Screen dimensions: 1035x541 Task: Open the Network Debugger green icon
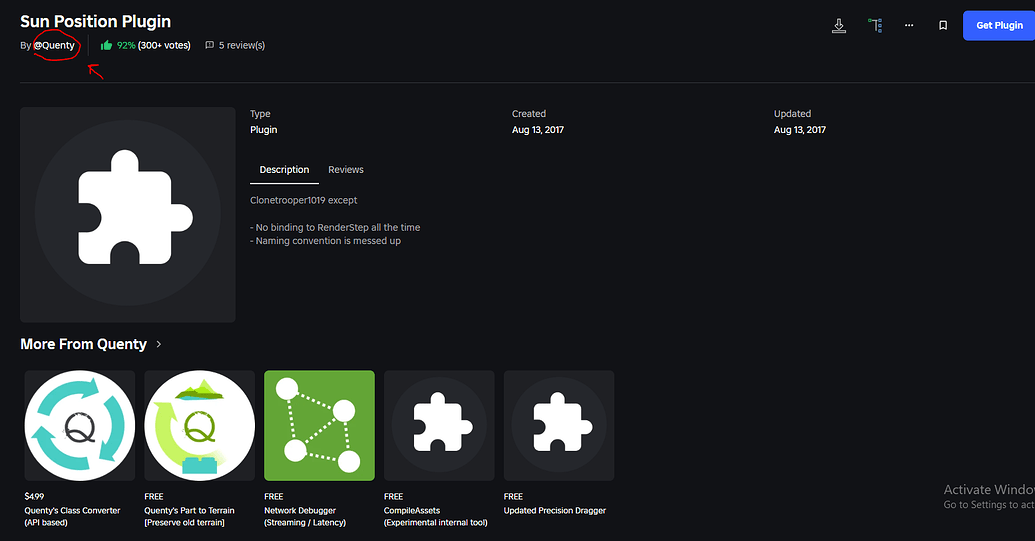pyautogui.click(x=319, y=426)
